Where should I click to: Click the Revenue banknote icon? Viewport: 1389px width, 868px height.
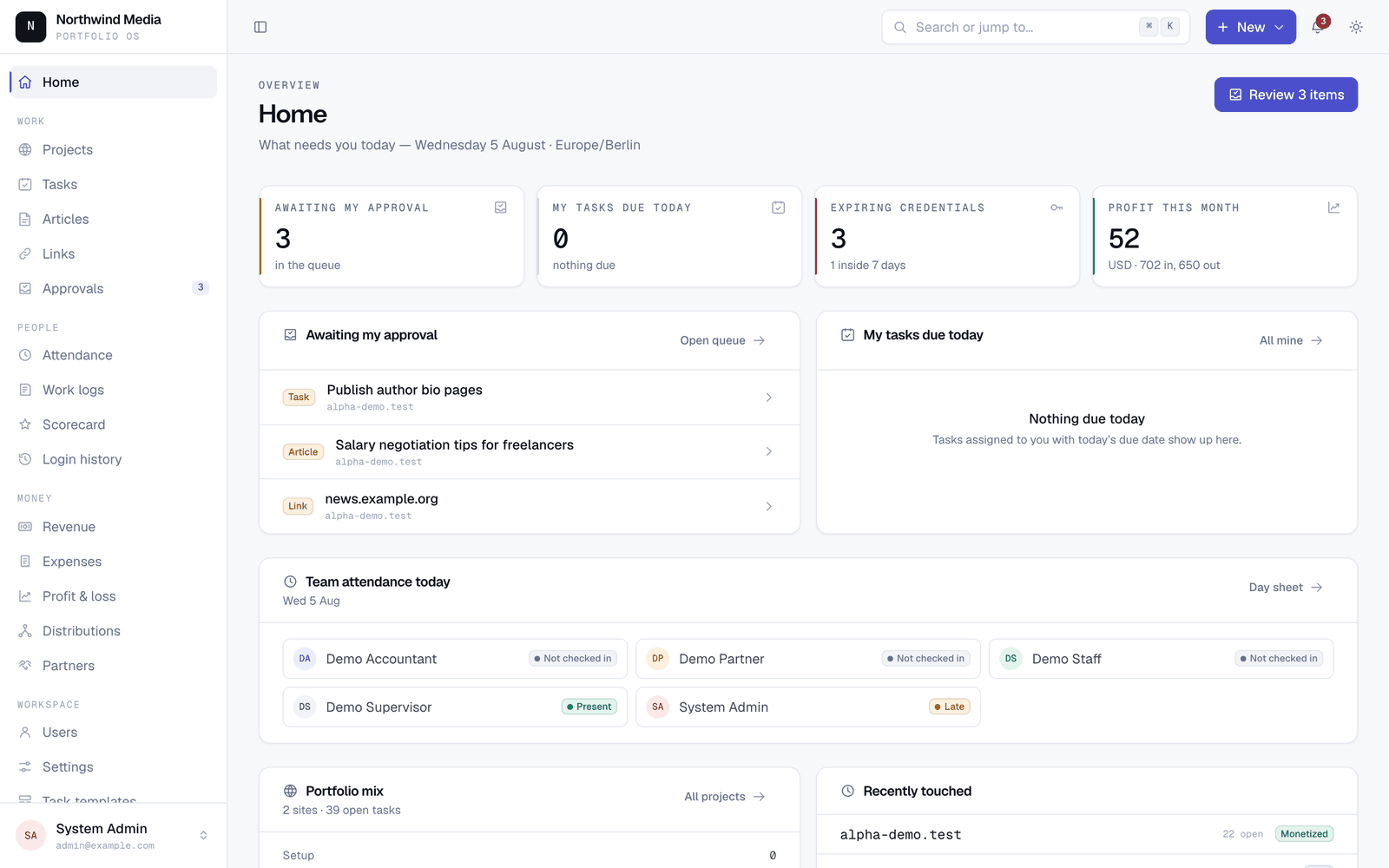coord(25,527)
